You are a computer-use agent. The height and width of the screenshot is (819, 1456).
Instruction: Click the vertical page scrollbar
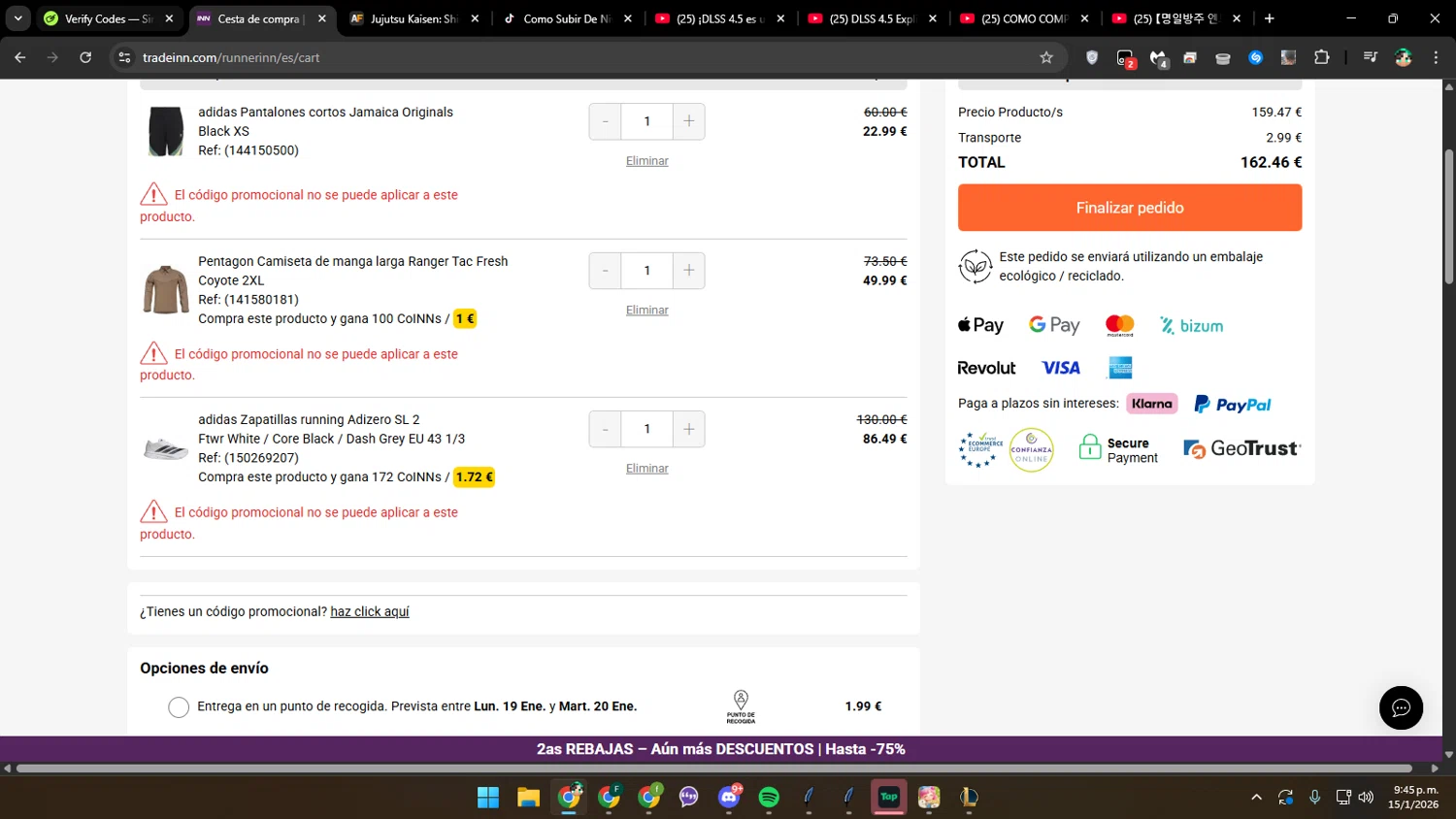coord(1449,216)
